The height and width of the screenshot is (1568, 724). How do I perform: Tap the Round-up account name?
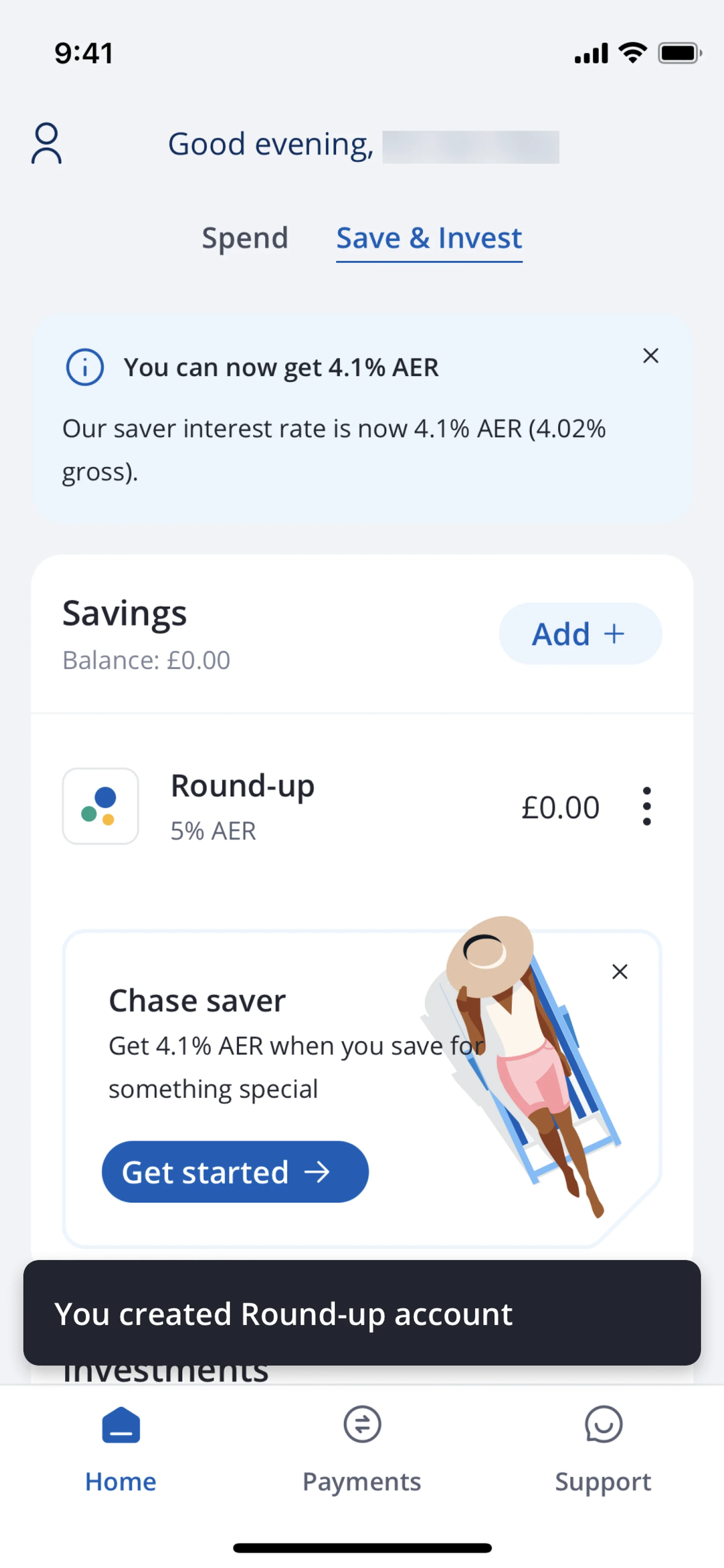[242, 785]
